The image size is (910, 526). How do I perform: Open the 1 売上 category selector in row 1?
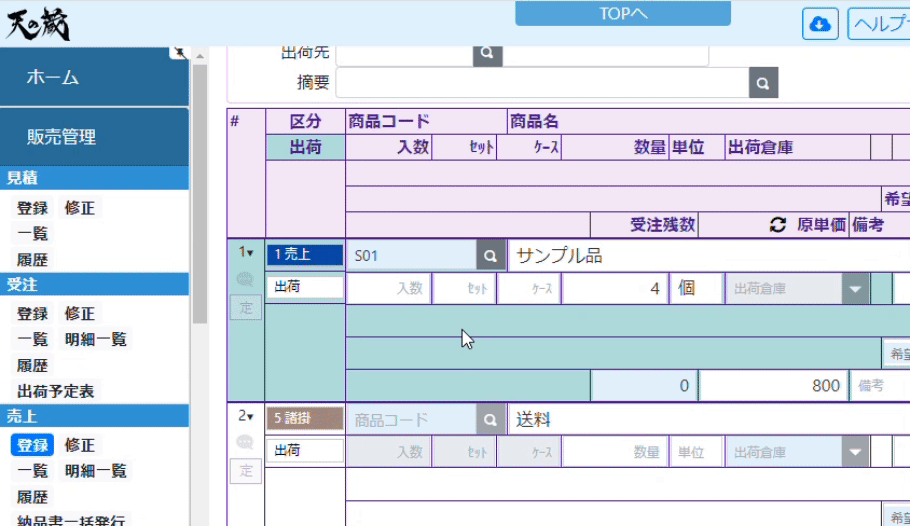pos(305,255)
